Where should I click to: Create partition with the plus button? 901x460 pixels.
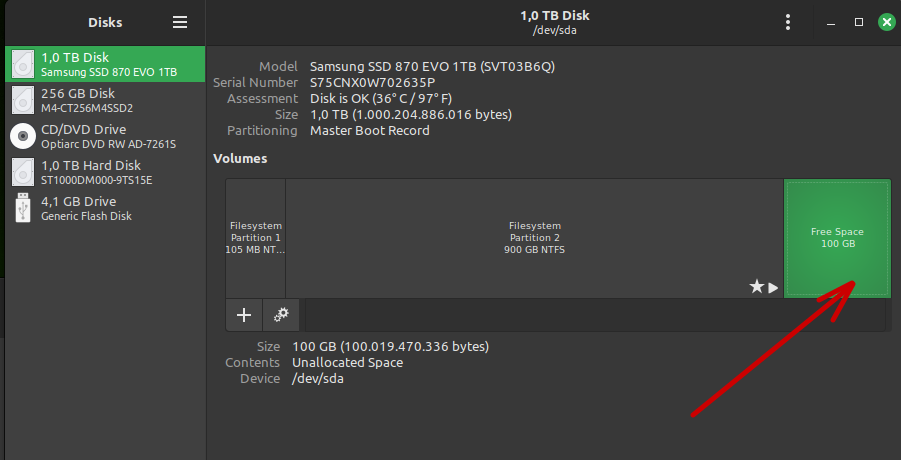[244, 315]
